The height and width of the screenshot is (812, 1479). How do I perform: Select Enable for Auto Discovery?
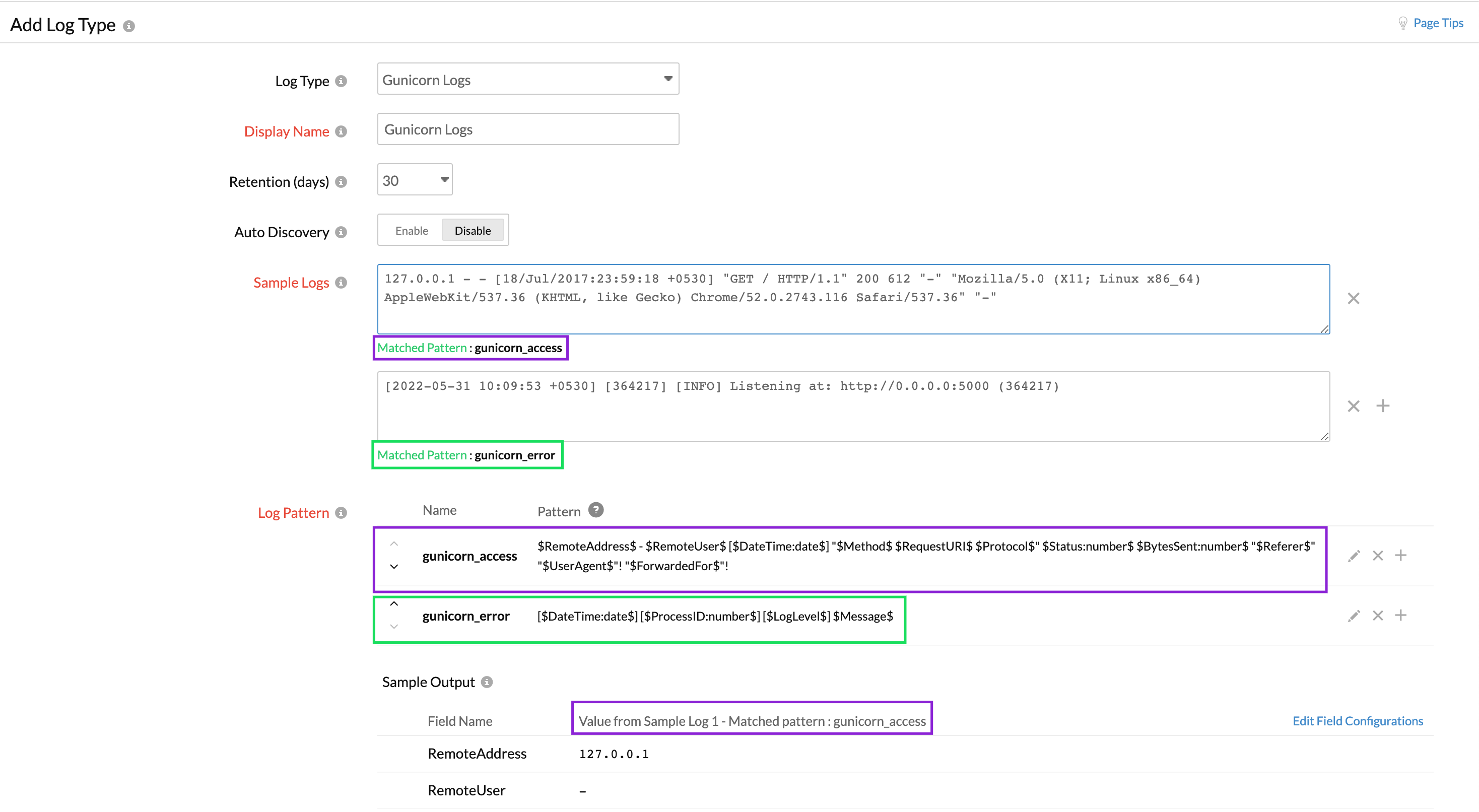tap(411, 230)
